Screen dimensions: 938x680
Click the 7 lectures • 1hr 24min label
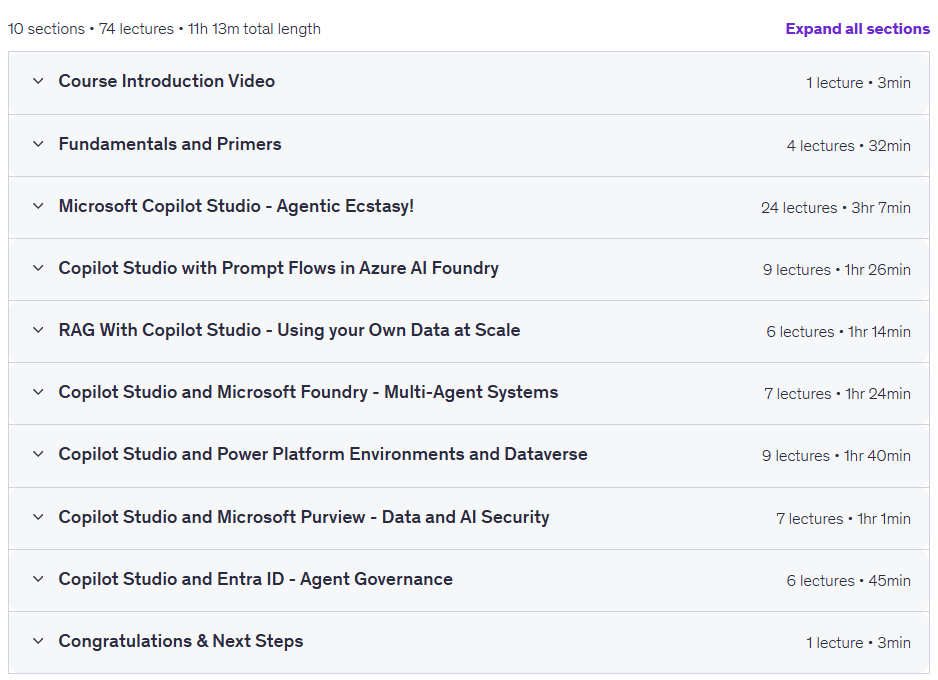pyautogui.click(x=838, y=394)
